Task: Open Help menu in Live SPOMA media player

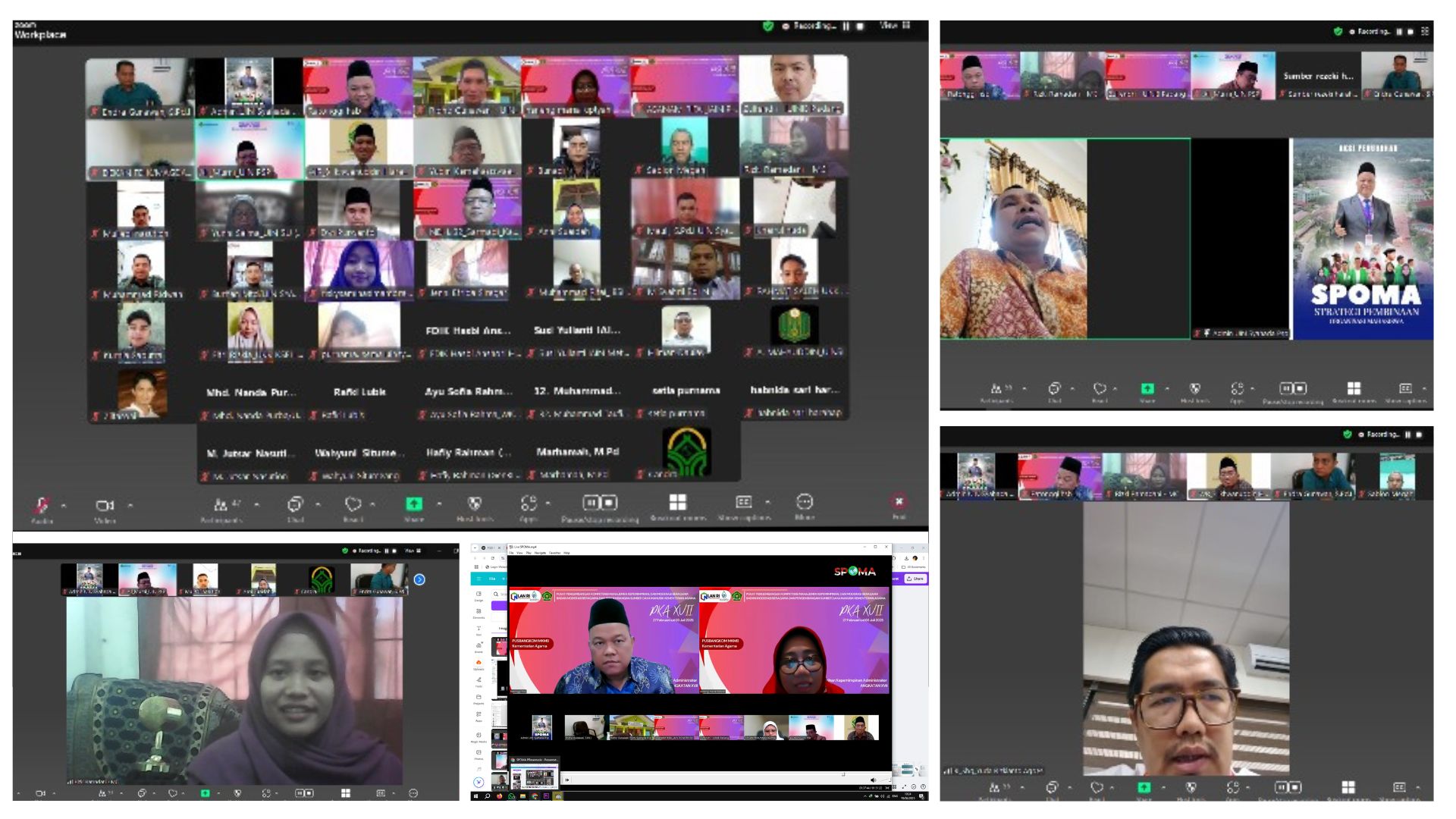Action: pyautogui.click(x=566, y=553)
